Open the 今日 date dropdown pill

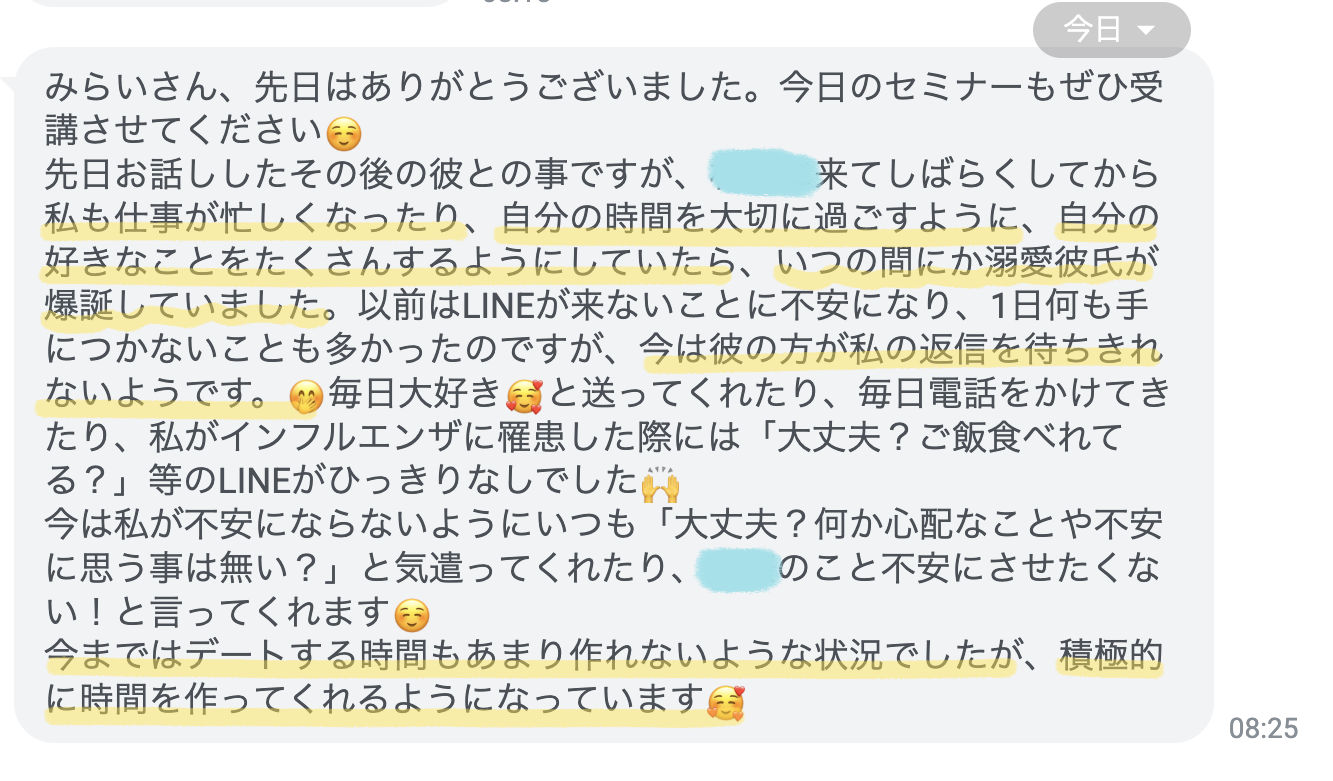[x=1111, y=30]
